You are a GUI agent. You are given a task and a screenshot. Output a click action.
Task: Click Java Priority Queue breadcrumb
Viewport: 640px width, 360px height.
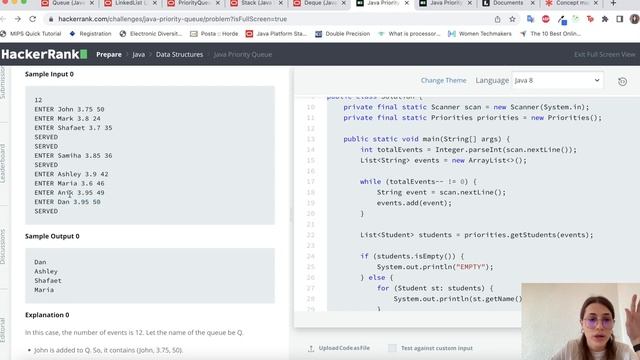(242, 54)
